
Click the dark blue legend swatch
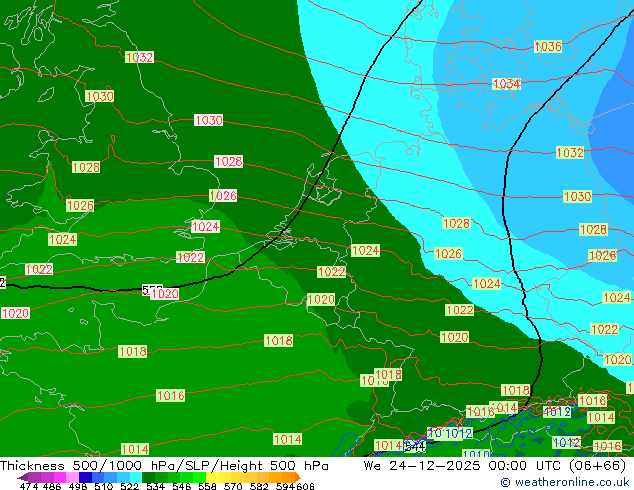tap(85, 477)
